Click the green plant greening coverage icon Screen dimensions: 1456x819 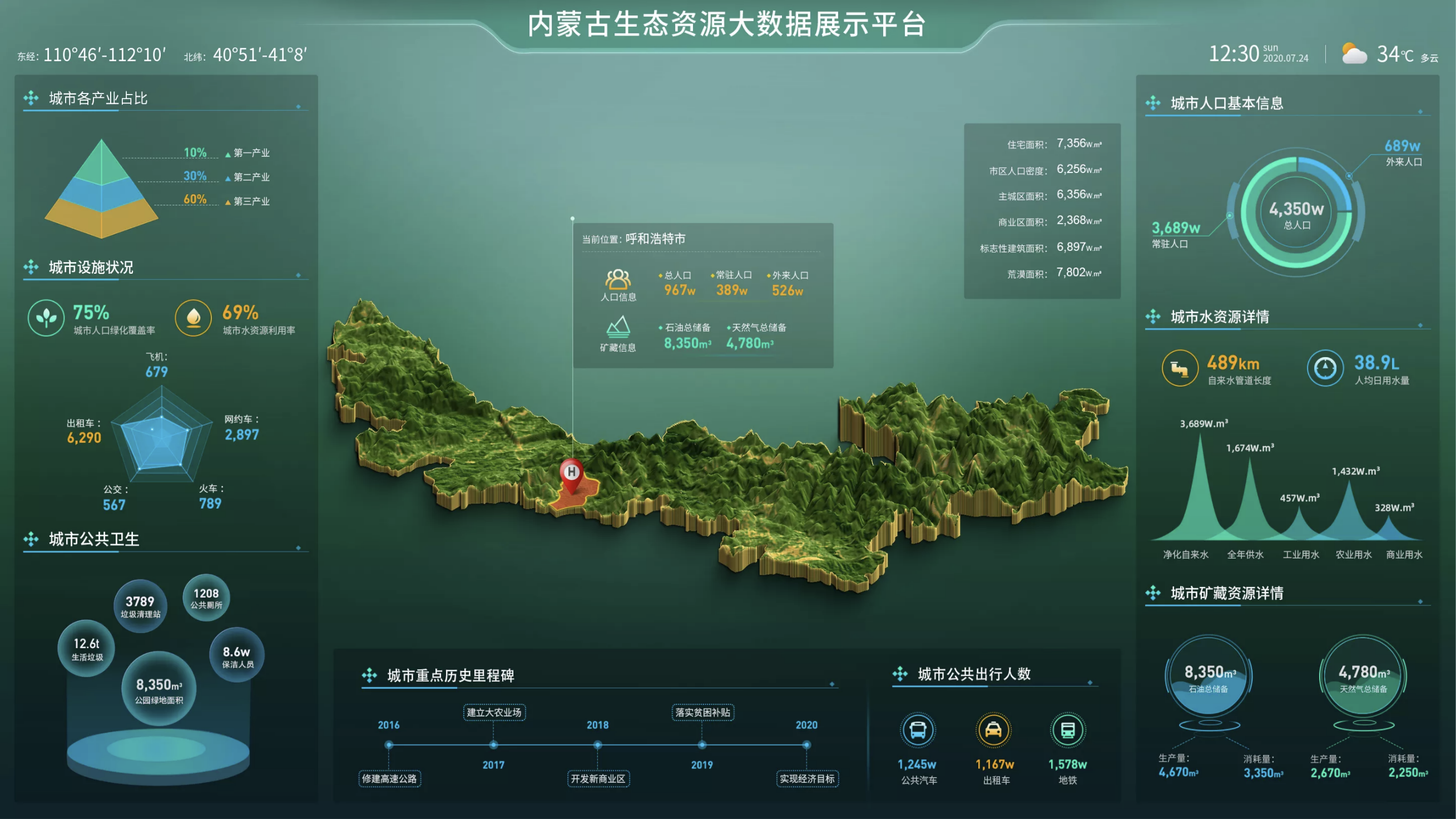click(46, 318)
